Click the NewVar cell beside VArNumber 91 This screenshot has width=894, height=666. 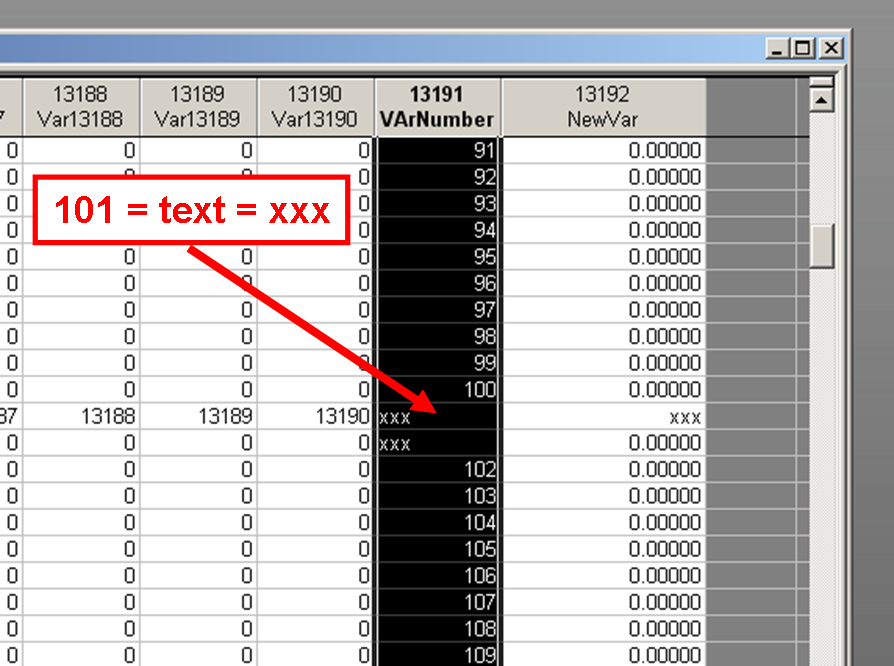(x=603, y=151)
